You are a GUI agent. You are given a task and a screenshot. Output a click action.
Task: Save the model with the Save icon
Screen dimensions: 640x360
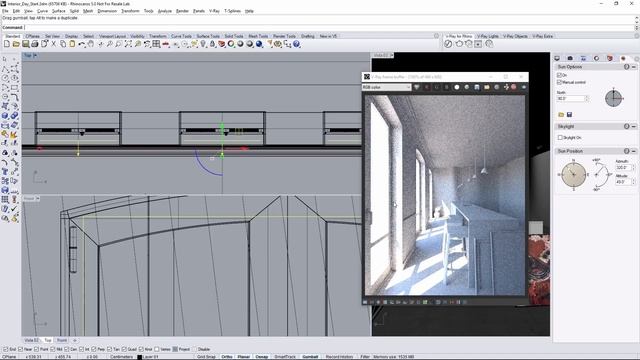[25, 44]
